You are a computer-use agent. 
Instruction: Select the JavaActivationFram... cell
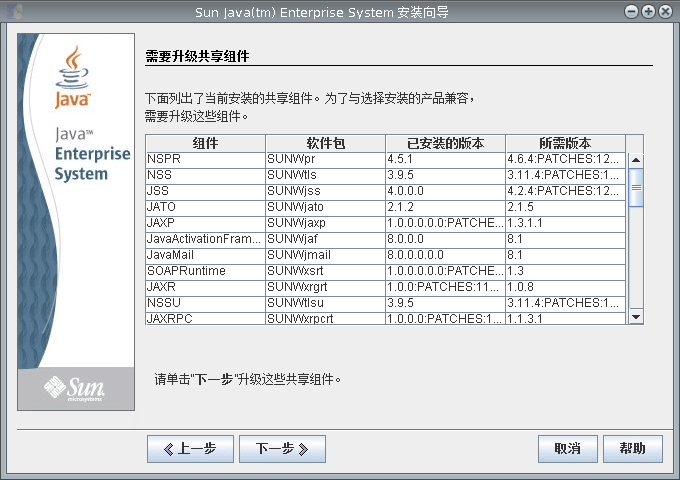point(206,239)
